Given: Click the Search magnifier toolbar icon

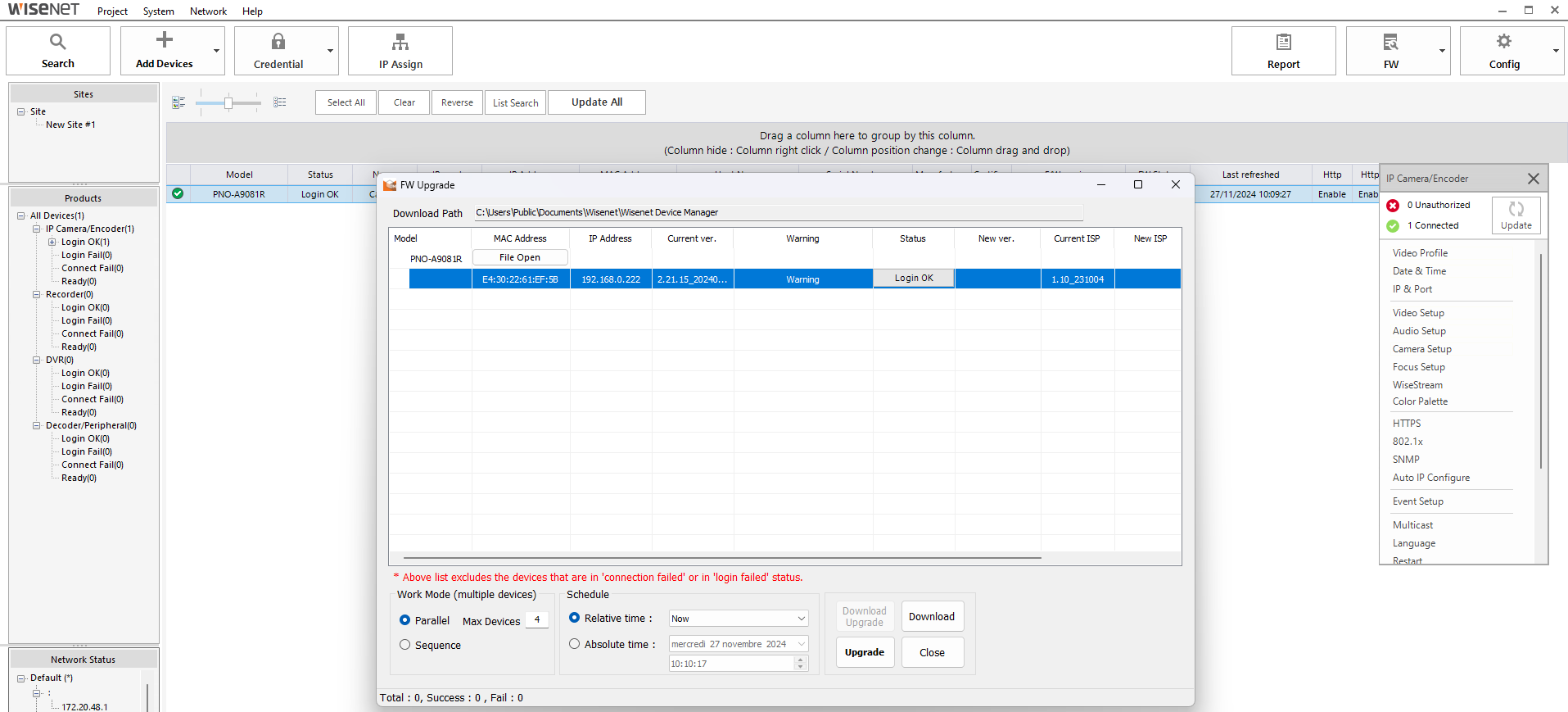Looking at the screenshot, I should (x=57, y=41).
